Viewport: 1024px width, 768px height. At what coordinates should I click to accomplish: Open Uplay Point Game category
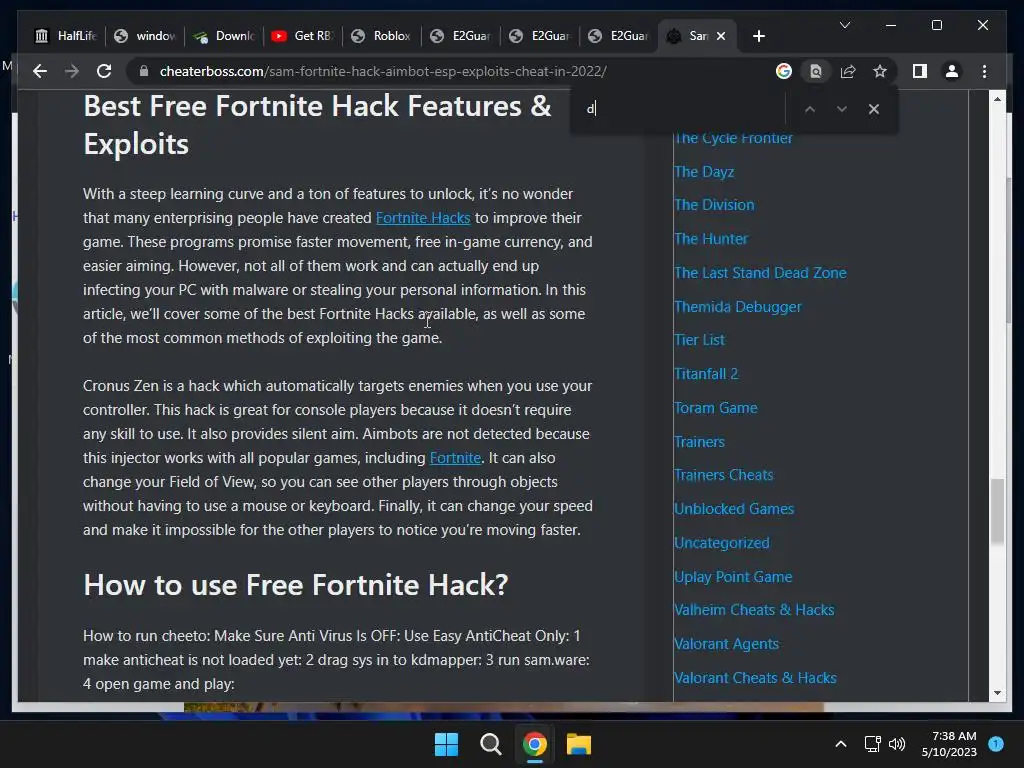(x=733, y=577)
